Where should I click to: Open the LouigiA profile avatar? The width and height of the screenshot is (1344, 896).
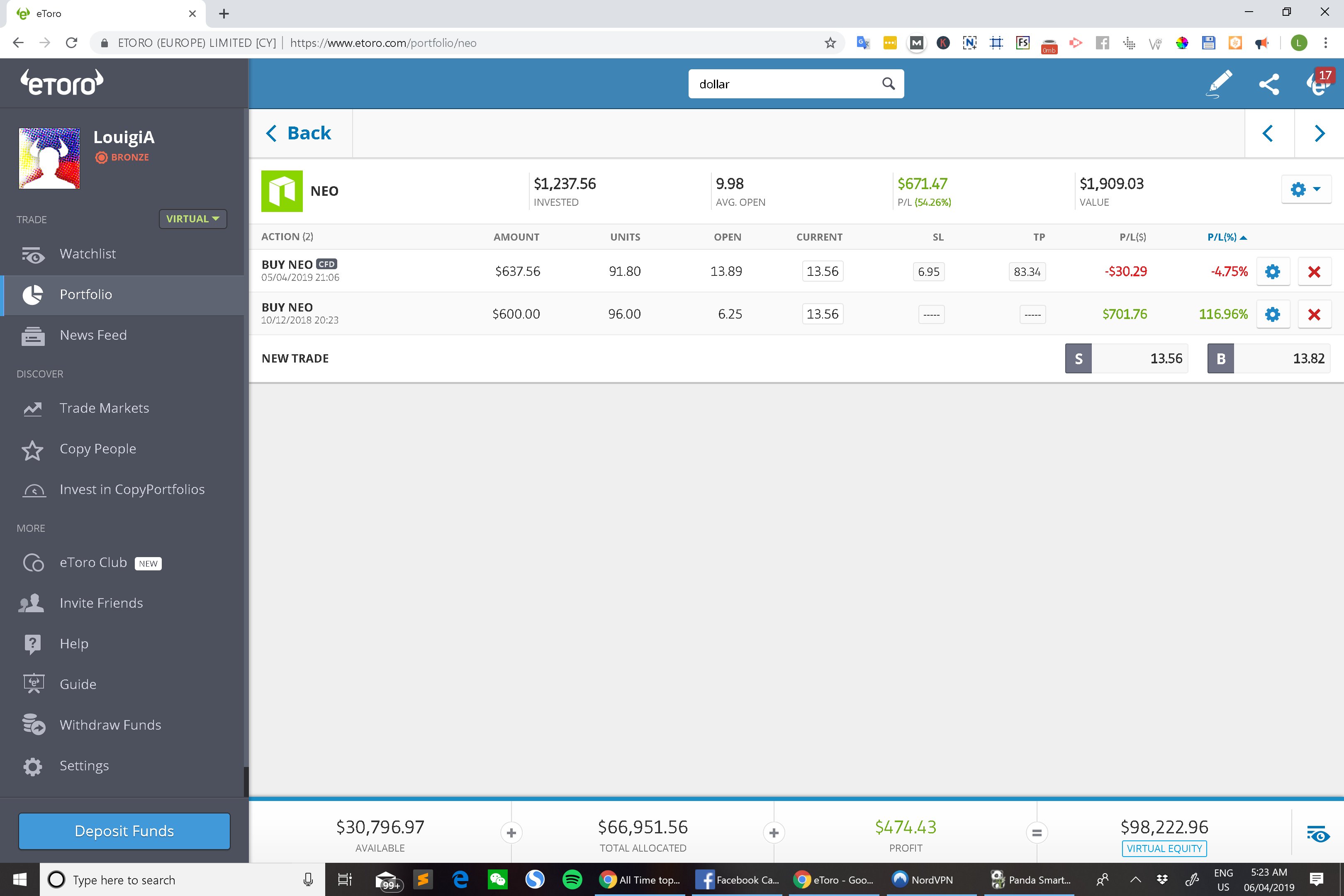pyautogui.click(x=50, y=158)
